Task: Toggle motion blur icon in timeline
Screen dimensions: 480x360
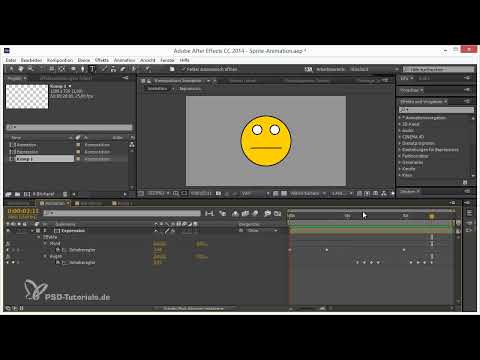Action: pyautogui.click(x=255, y=213)
